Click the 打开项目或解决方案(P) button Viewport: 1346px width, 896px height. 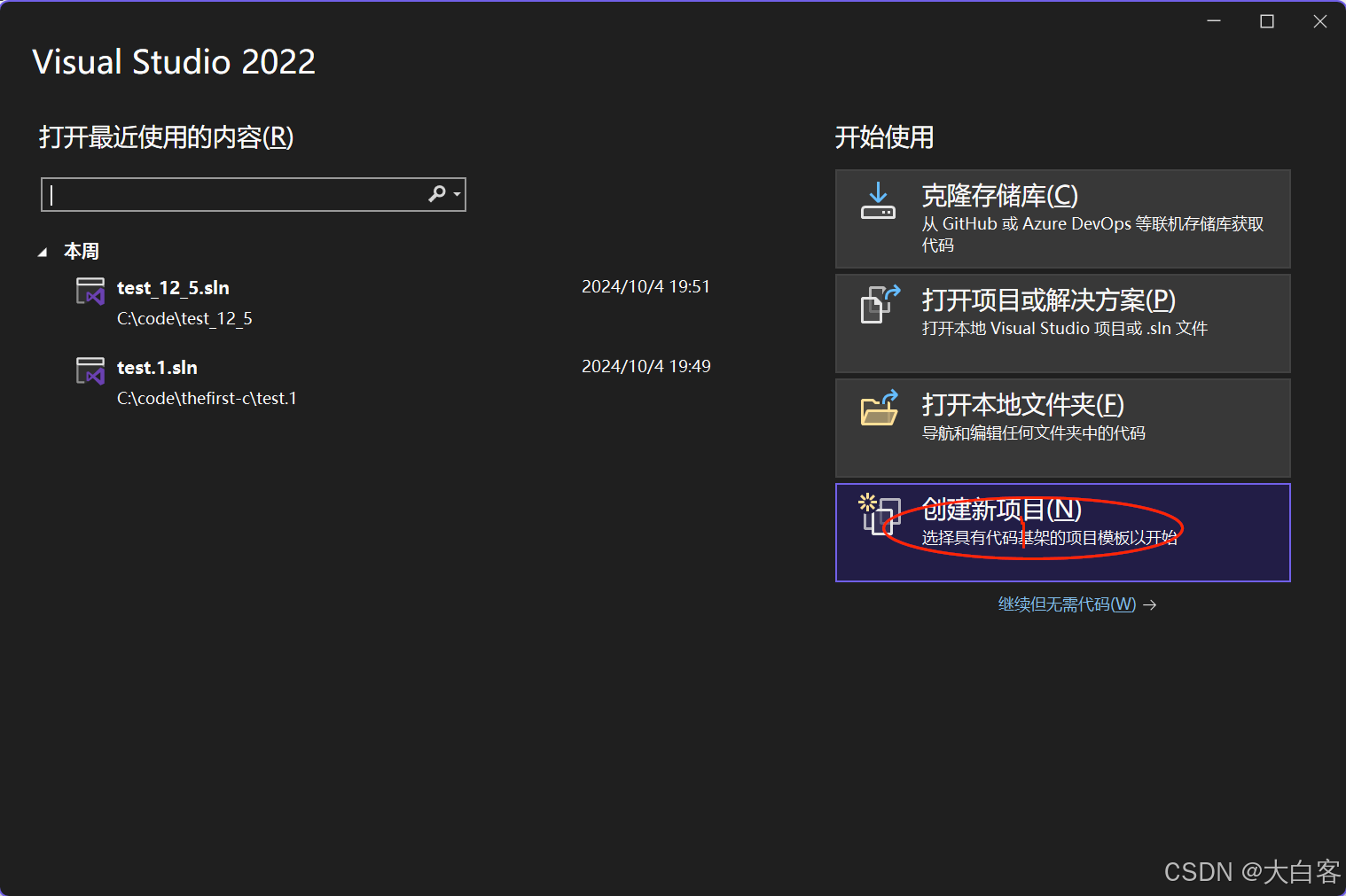click(x=1062, y=323)
